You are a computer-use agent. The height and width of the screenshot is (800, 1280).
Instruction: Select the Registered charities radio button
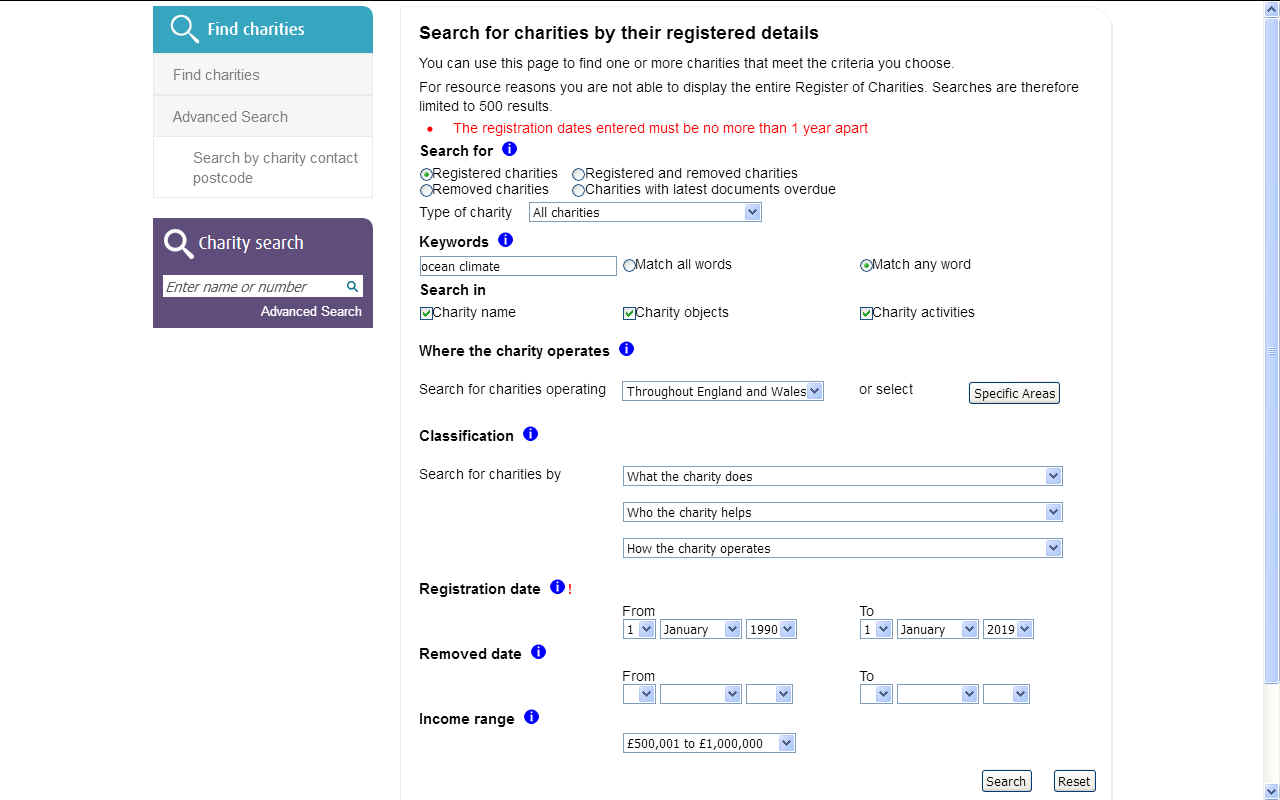pyautogui.click(x=426, y=174)
